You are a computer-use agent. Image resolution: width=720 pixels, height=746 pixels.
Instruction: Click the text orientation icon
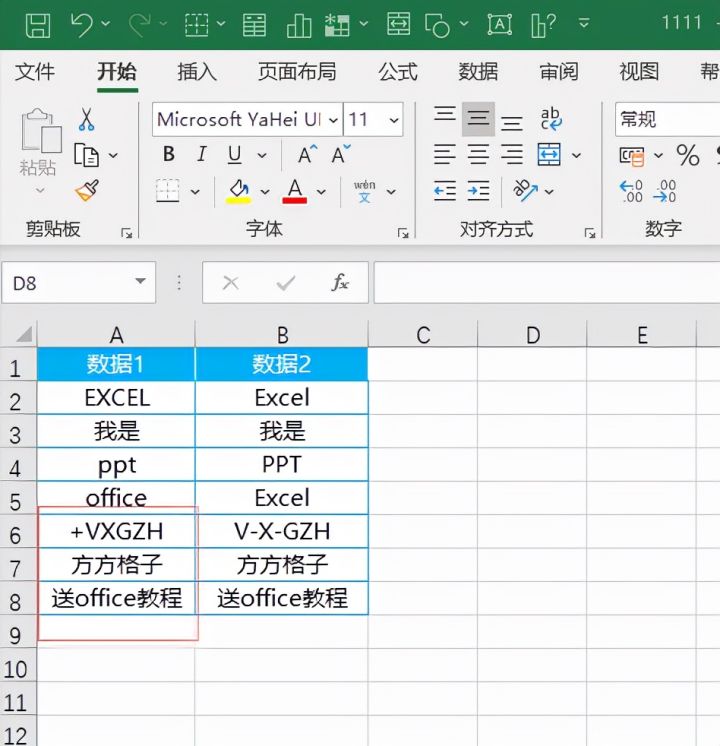click(x=525, y=190)
